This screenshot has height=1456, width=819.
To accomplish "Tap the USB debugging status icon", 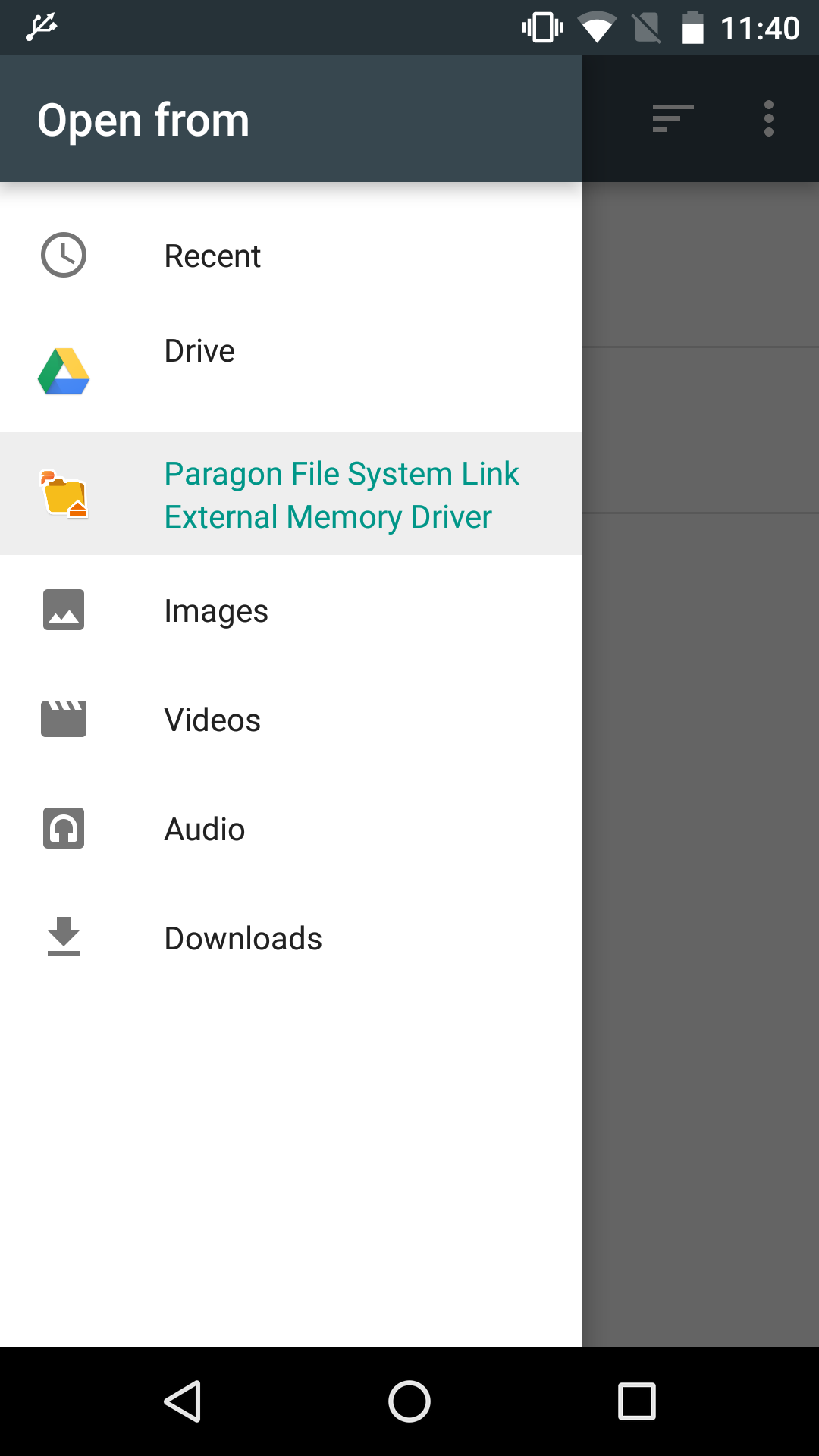I will 41,27.
